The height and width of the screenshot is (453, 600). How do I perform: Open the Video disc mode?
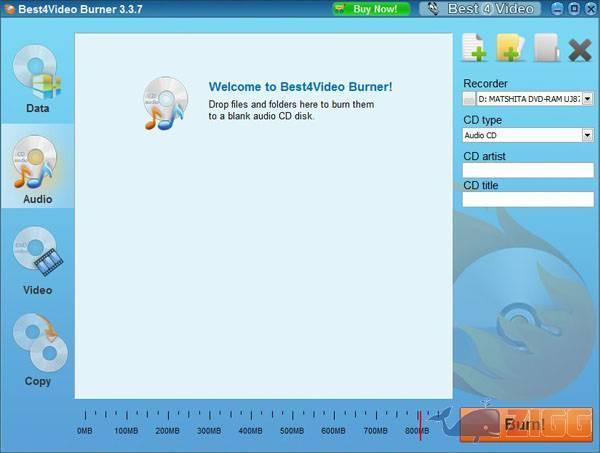tap(37, 261)
